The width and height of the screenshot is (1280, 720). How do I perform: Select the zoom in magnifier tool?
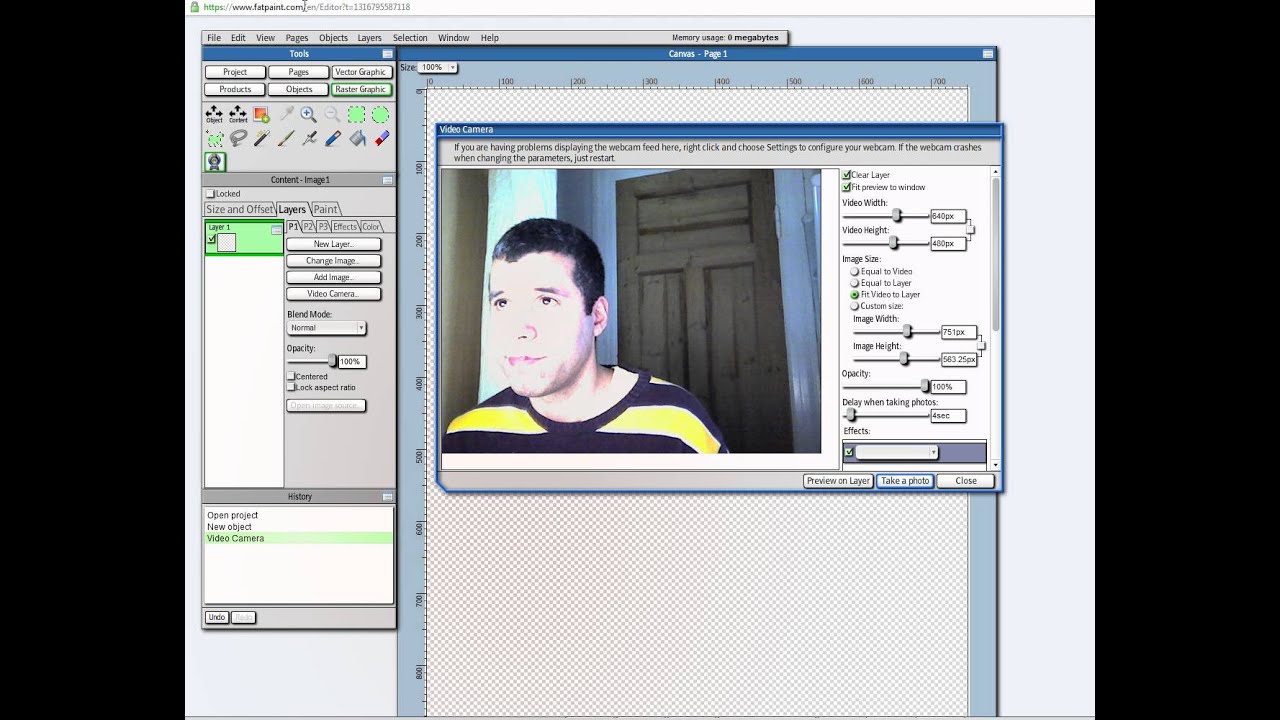click(x=309, y=115)
